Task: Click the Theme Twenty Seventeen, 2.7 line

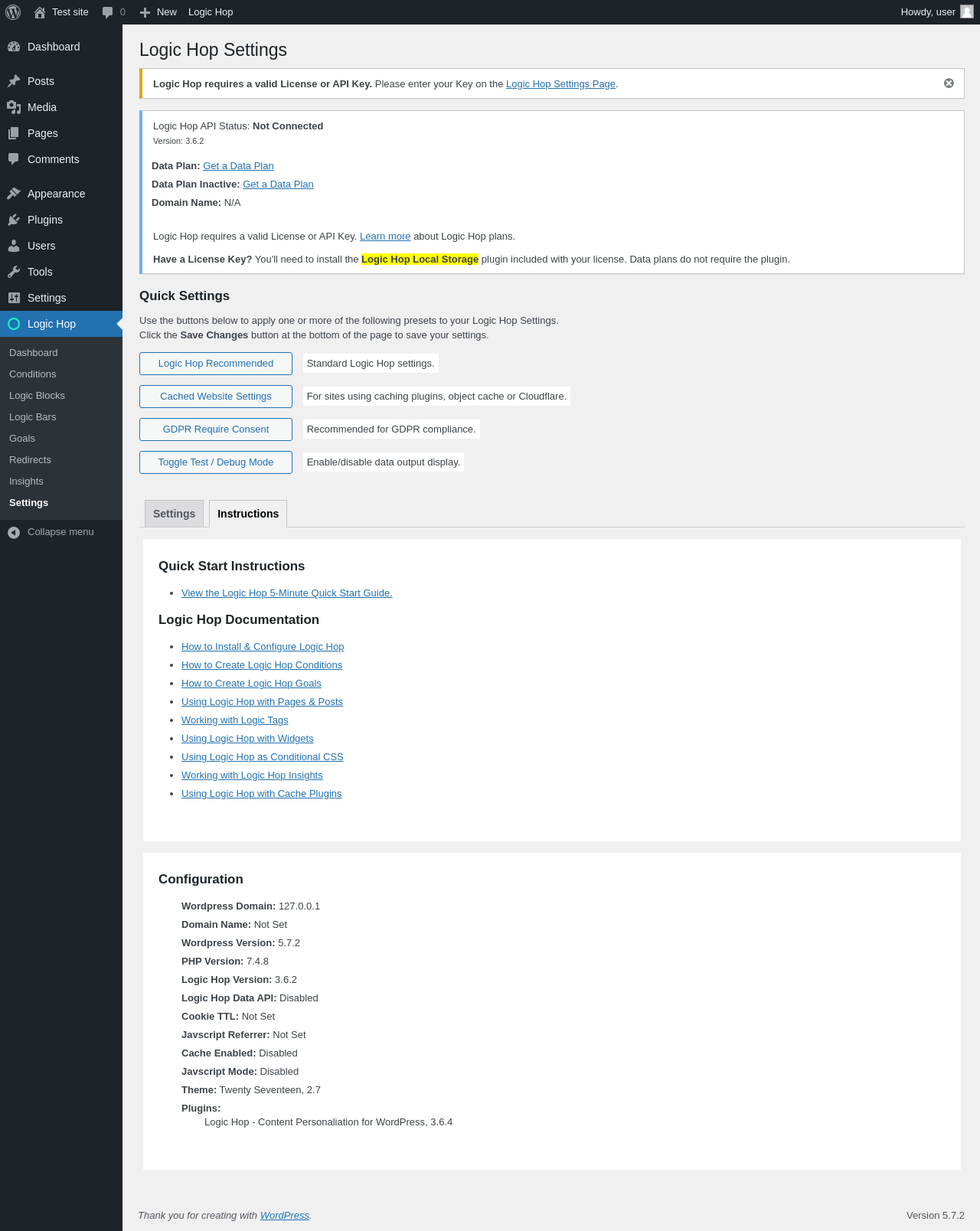Action: click(251, 1090)
